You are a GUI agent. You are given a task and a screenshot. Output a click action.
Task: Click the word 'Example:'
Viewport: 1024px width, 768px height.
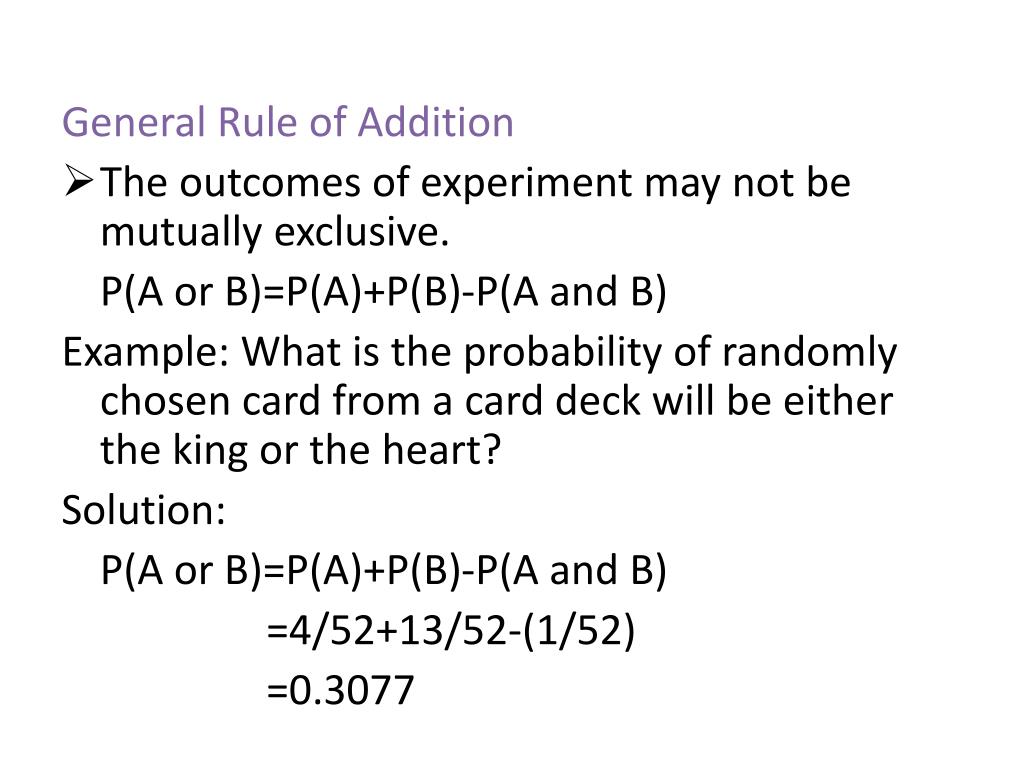click(146, 353)
